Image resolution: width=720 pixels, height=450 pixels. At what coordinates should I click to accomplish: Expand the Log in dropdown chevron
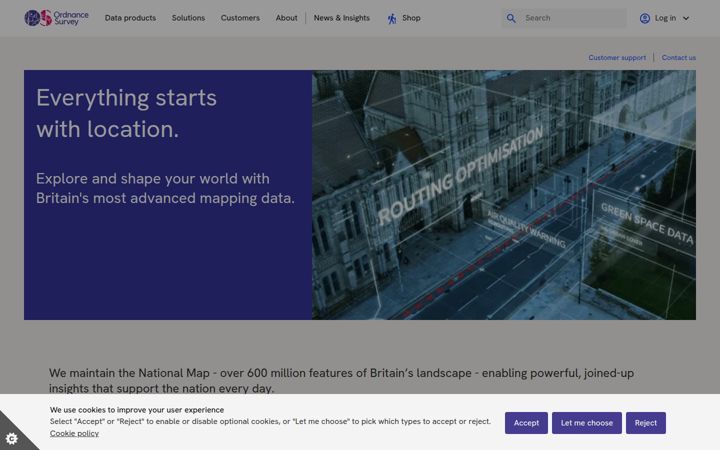686,18
